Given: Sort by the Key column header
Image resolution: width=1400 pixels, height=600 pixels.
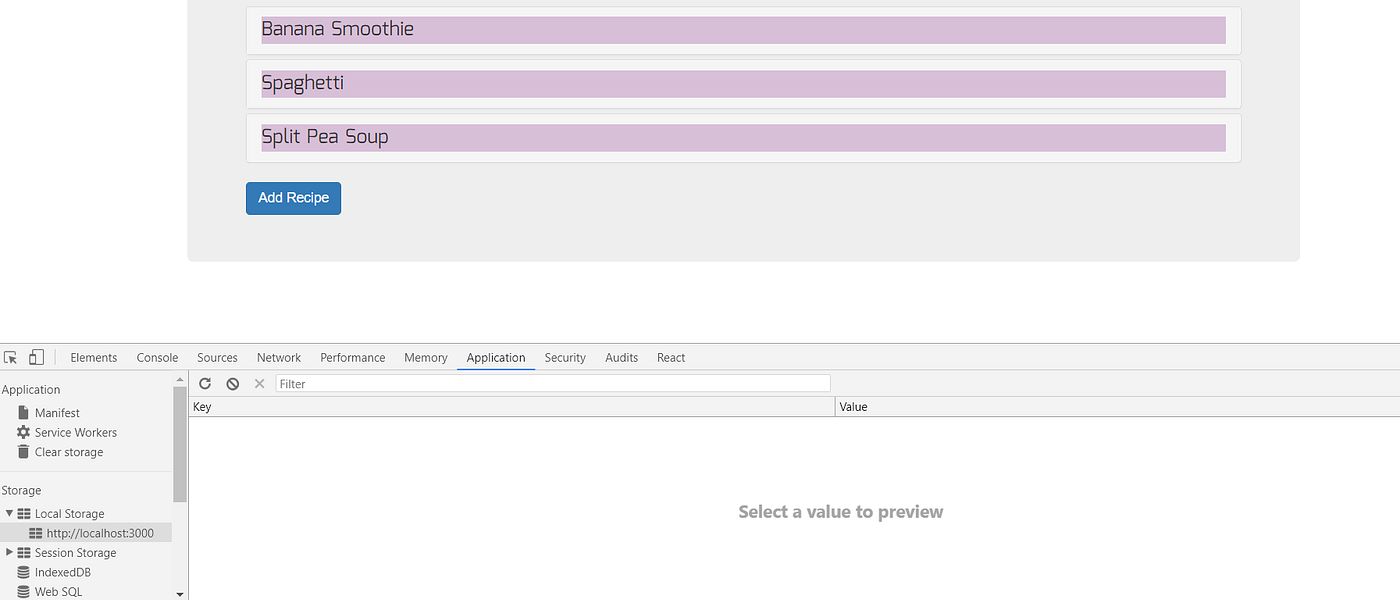Looking at the screenshot, I should 200,406.
